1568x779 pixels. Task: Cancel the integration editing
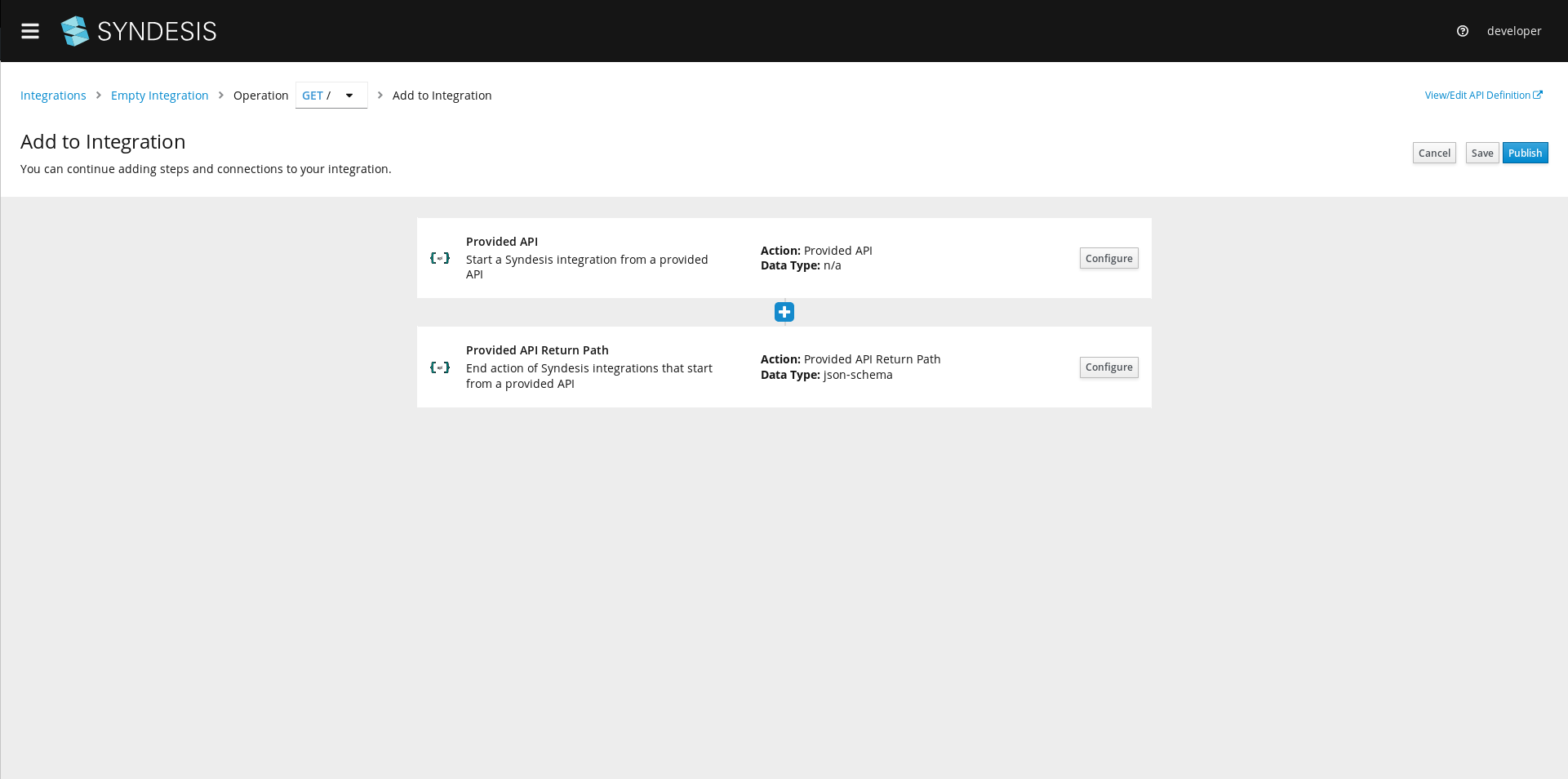tap(1434, 153)
